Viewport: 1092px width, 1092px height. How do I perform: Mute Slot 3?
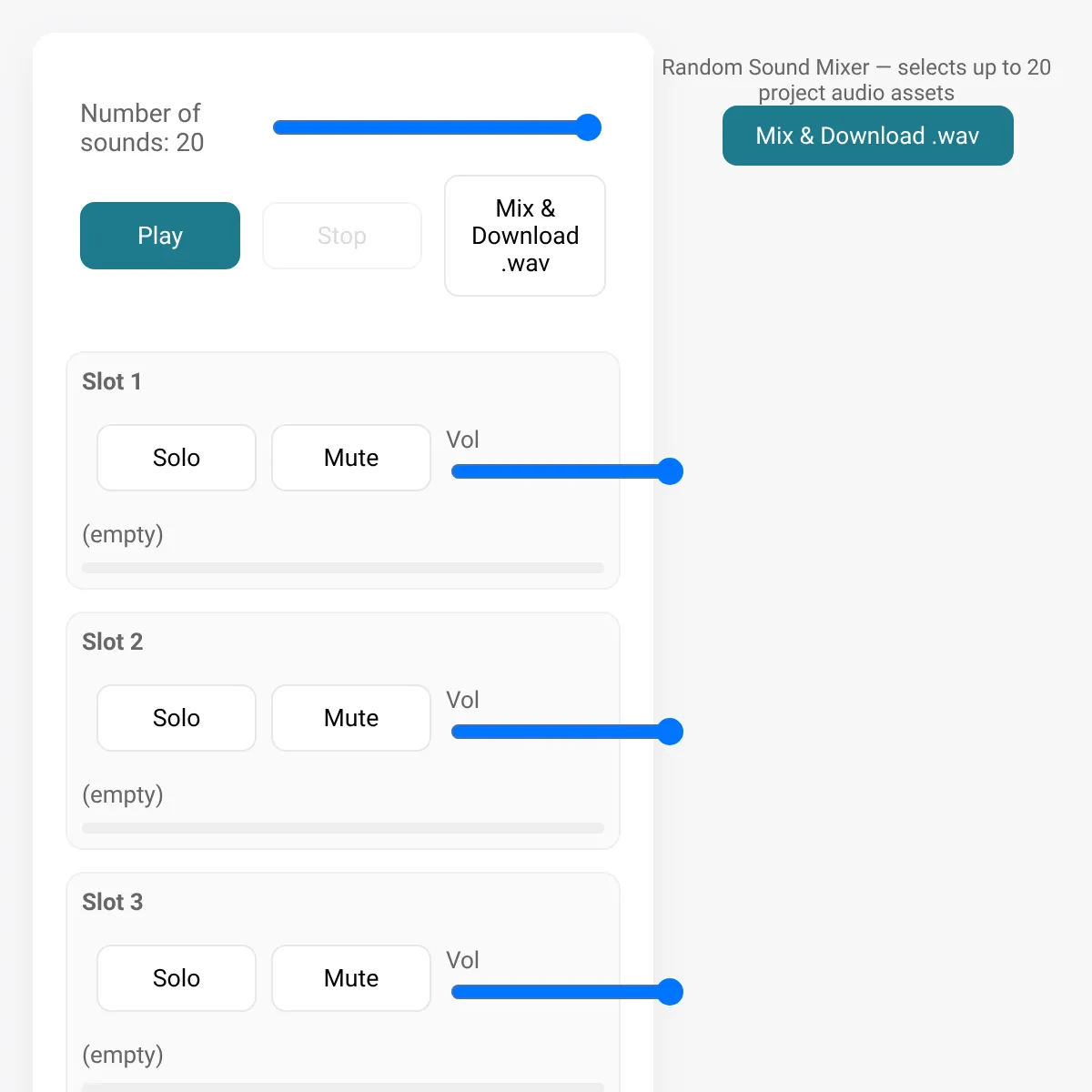click(351, 978)
